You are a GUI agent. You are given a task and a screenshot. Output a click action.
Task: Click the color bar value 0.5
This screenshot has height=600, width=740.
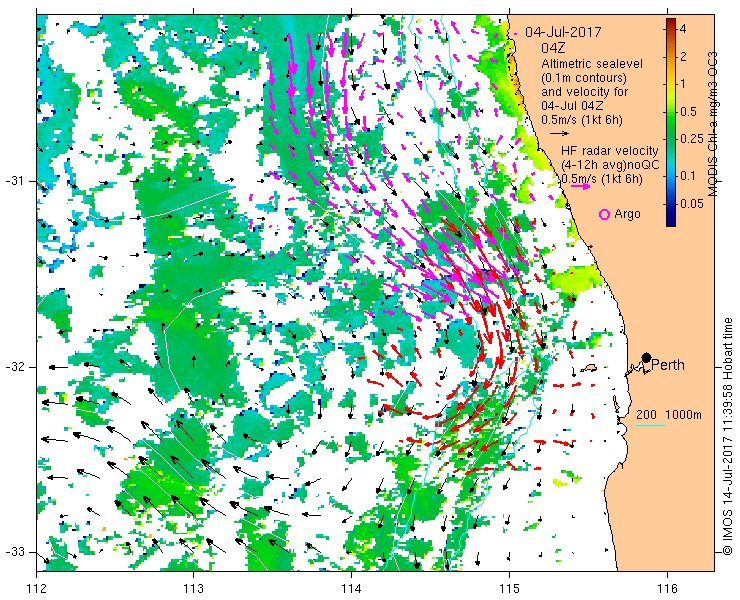[689, 112]
